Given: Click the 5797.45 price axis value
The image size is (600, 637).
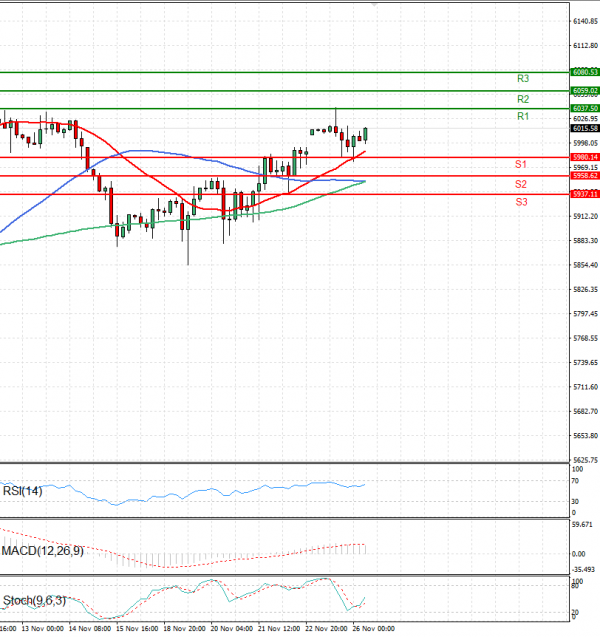Looking at the screenshot, I should [x=585, y=314].
